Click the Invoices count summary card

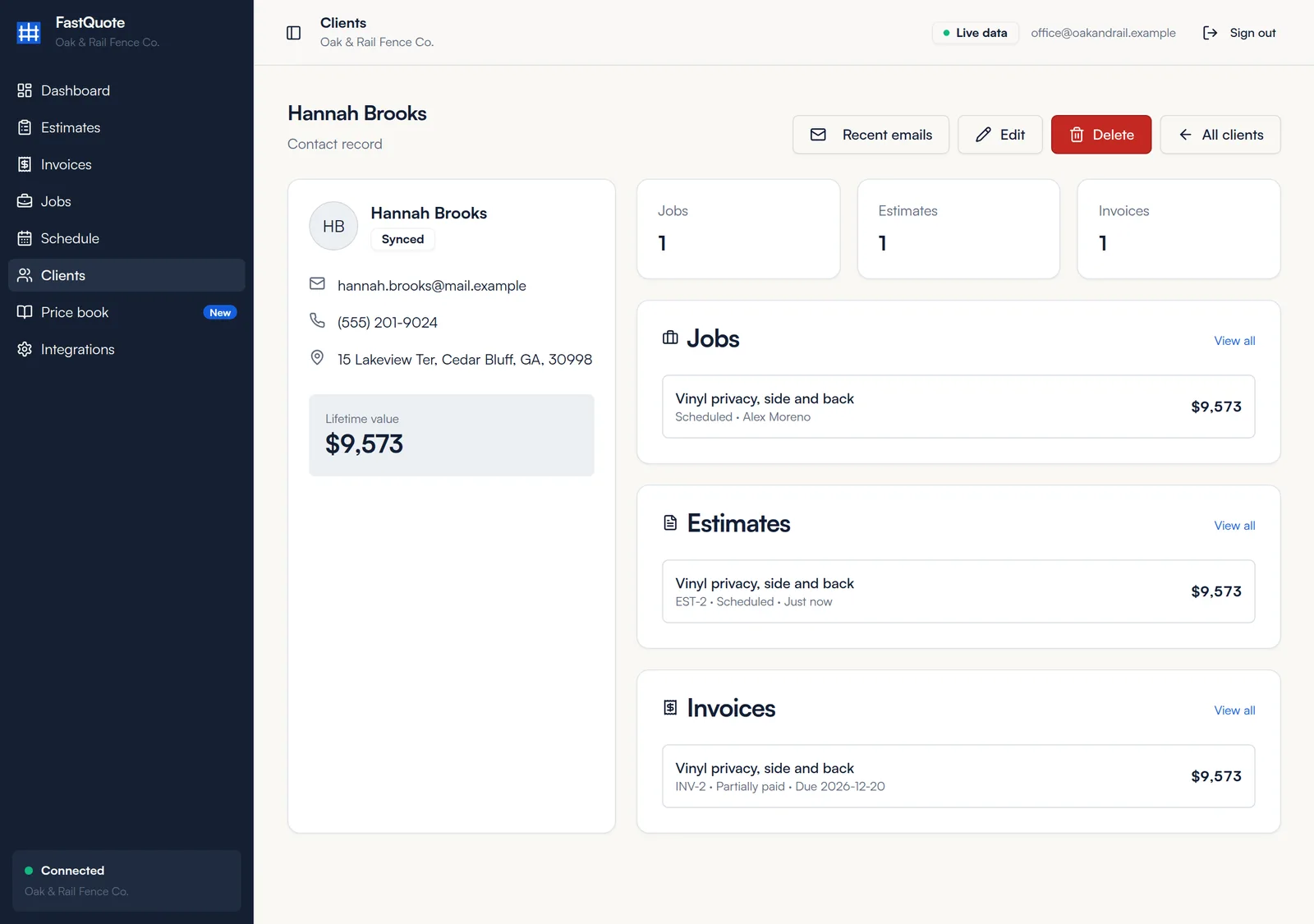point(1178,229)
